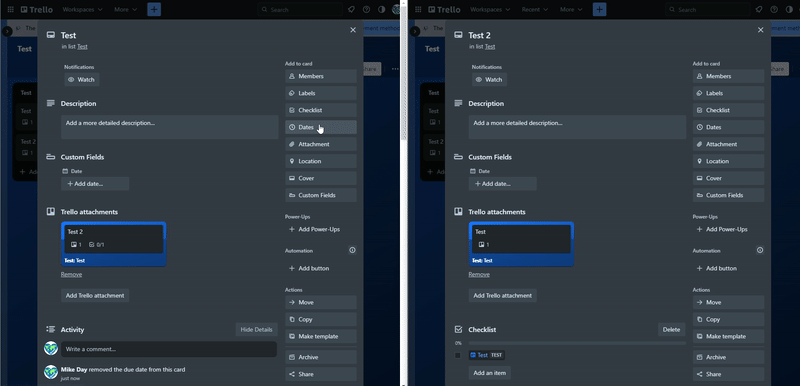Toggle the theme contrast icon in the right window
Screen dimensions: 800x386
pyautogui.click(x=789, y=10)
